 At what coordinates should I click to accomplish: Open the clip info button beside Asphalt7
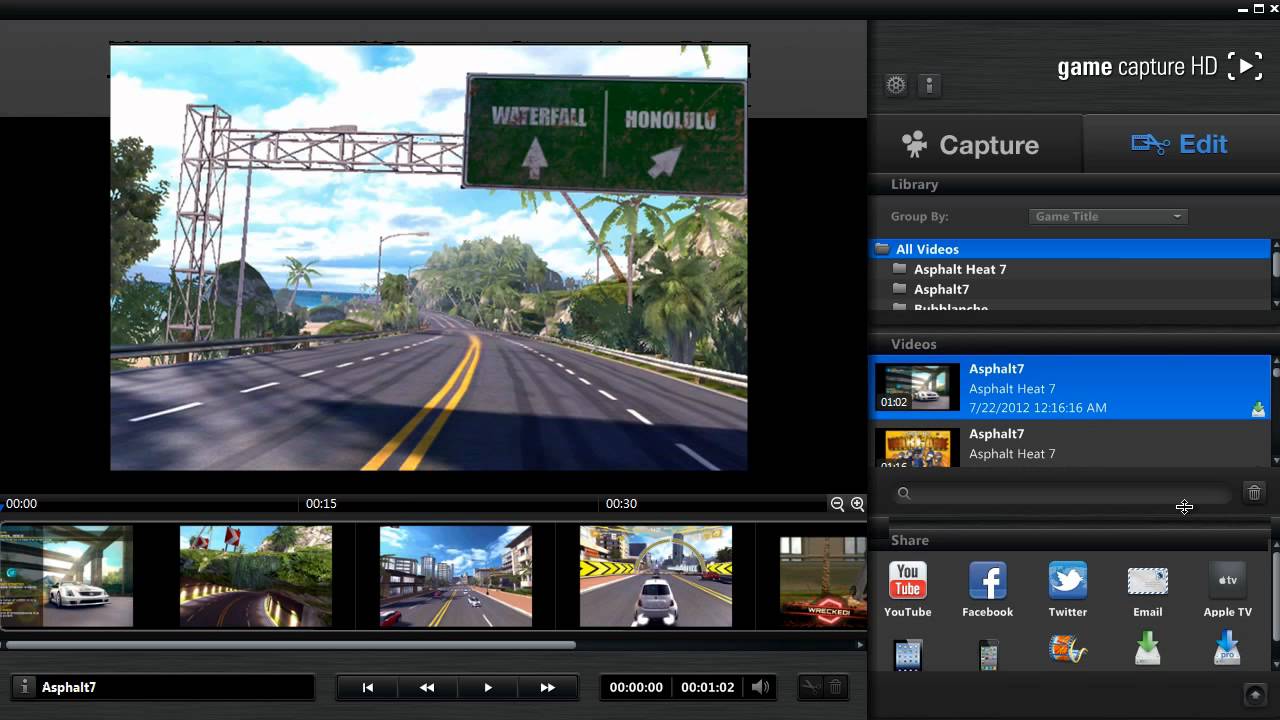tap(24, 687)
